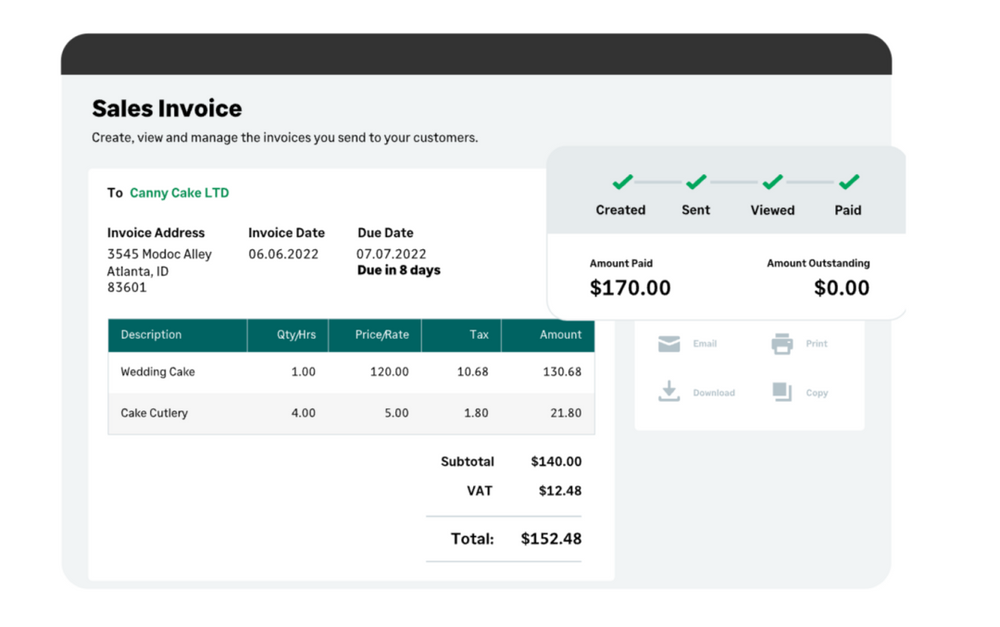The image size is (1000, 627).
Task: Click the Download arrow icon
Action: 669,392
